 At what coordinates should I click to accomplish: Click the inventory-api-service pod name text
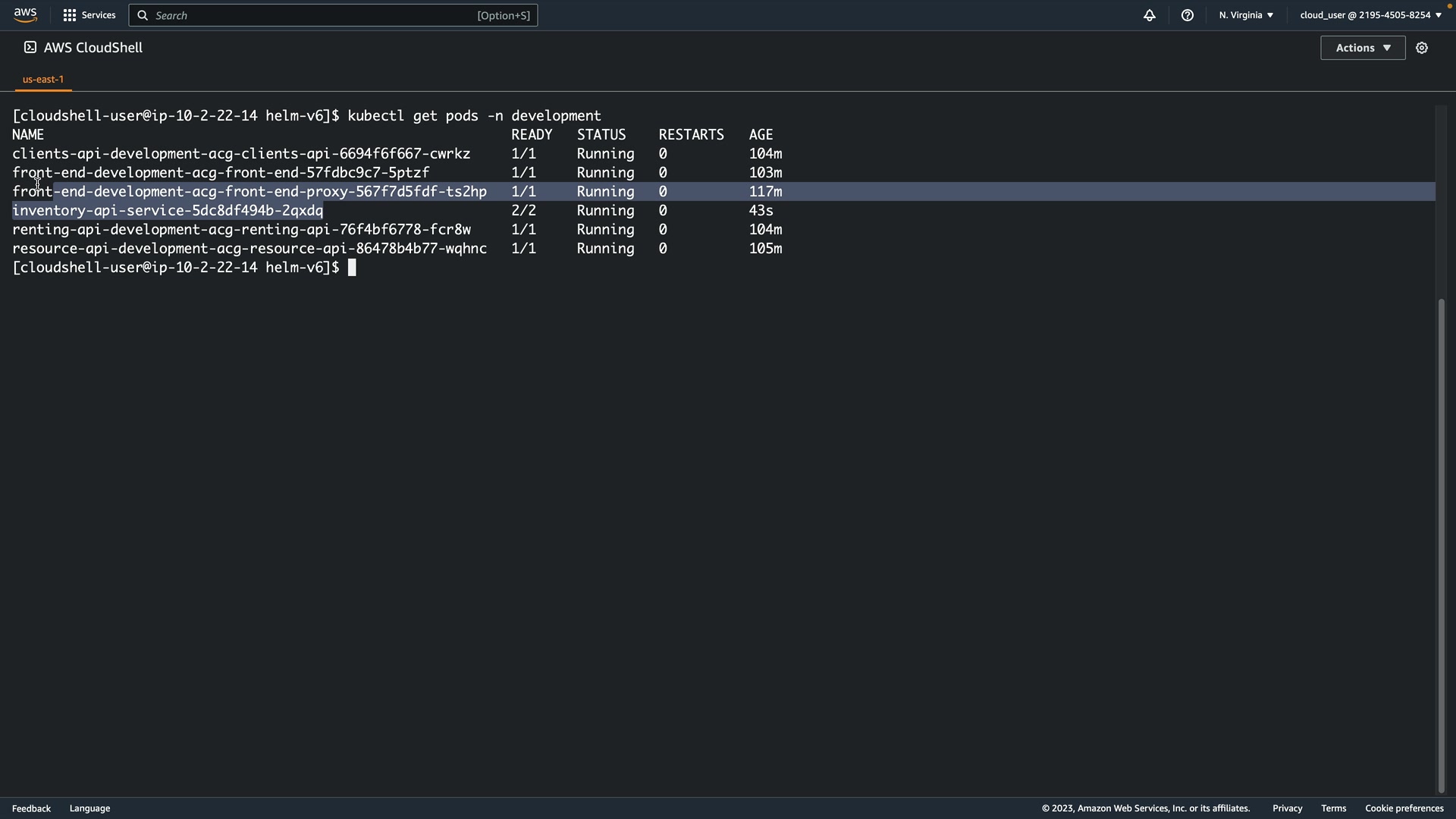(x=168, y=211)
